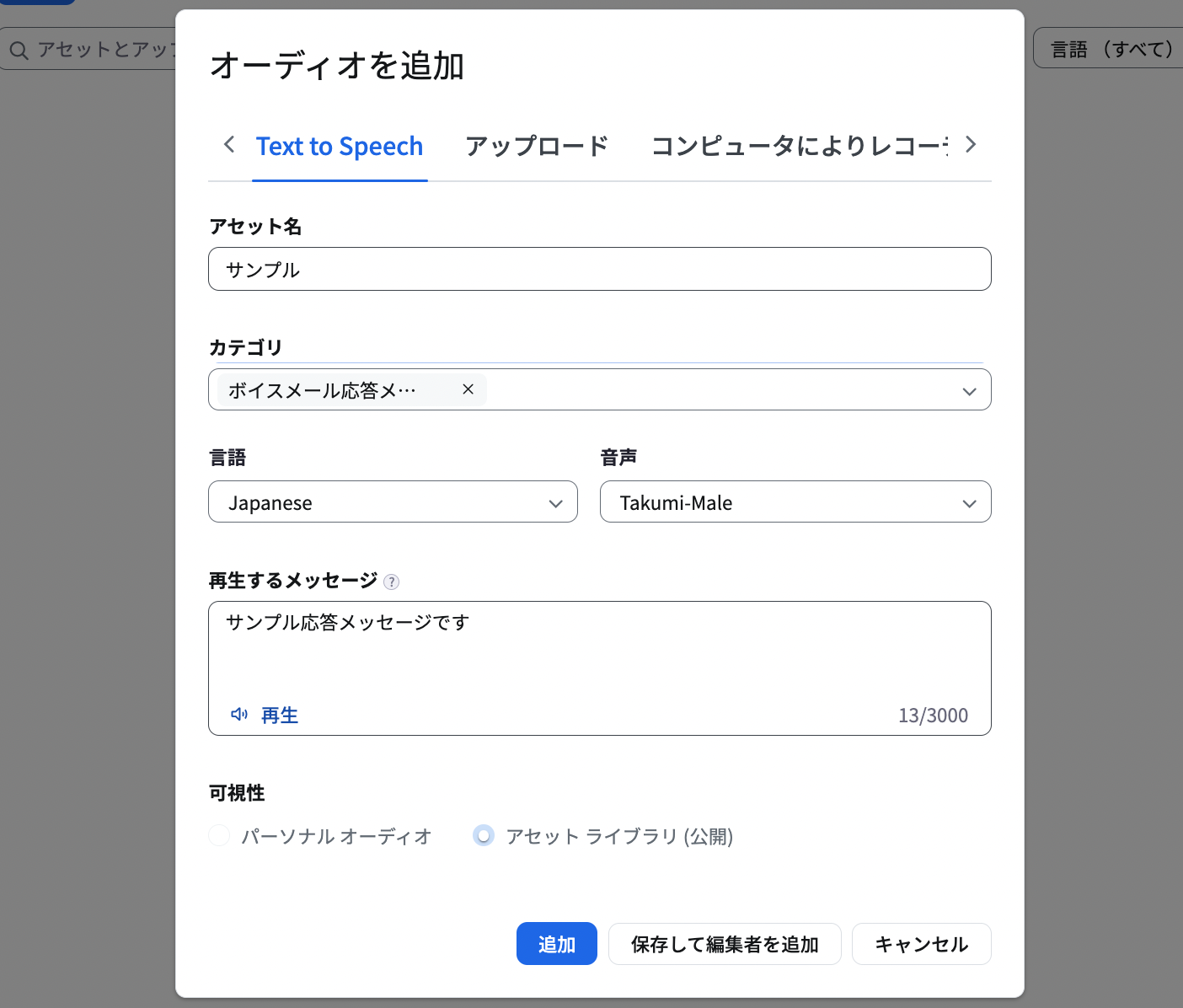Click the 13/3000 character counter
This screenshot has width=1183, height=1008.
[933, 716]
